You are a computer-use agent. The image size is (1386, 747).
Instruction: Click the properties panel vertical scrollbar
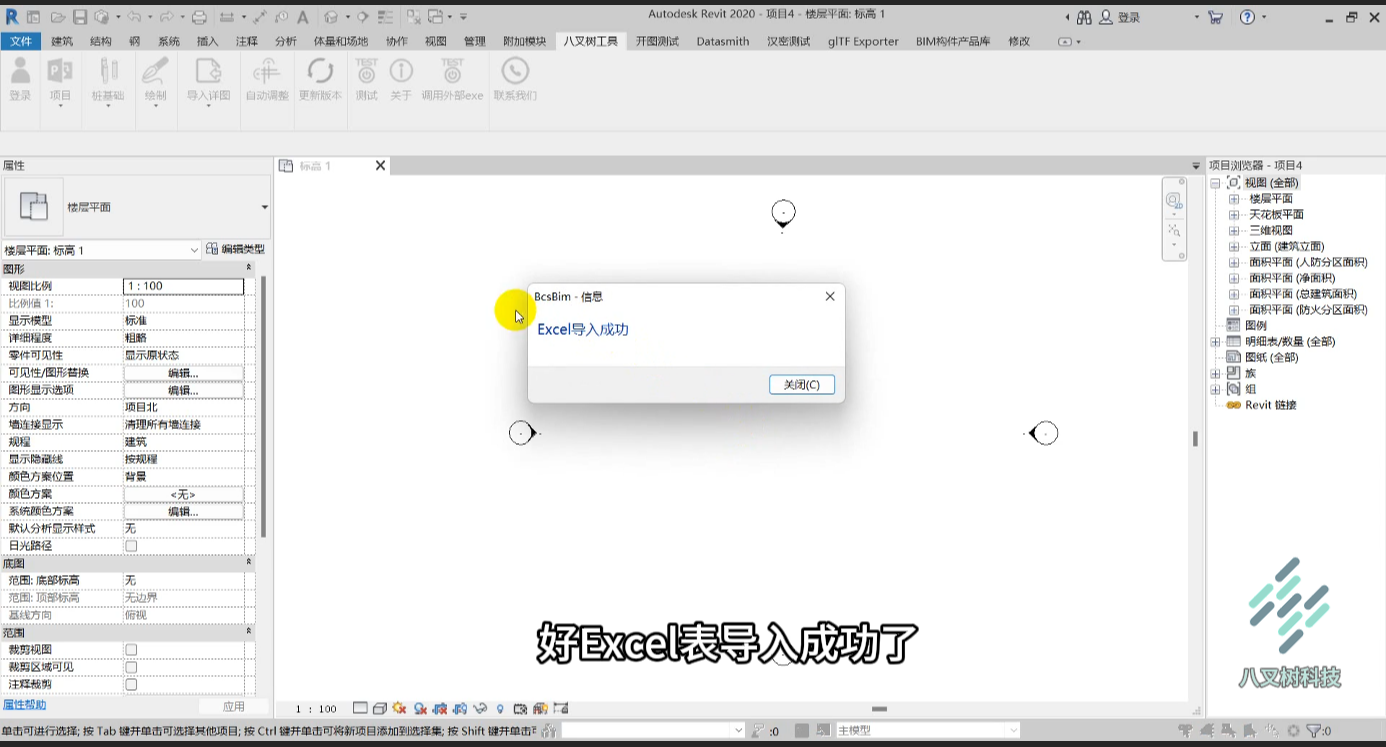pos(264,407)
